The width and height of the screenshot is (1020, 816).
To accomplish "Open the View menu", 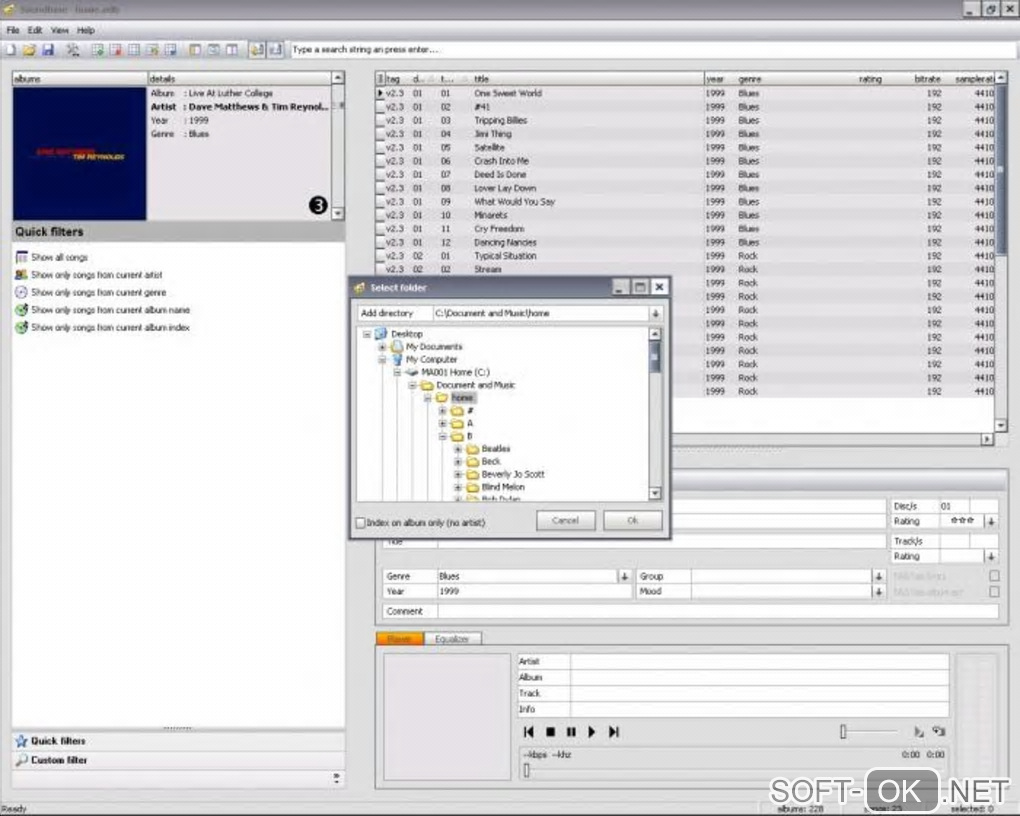I will pyautogui.click(x=60, y=31).
